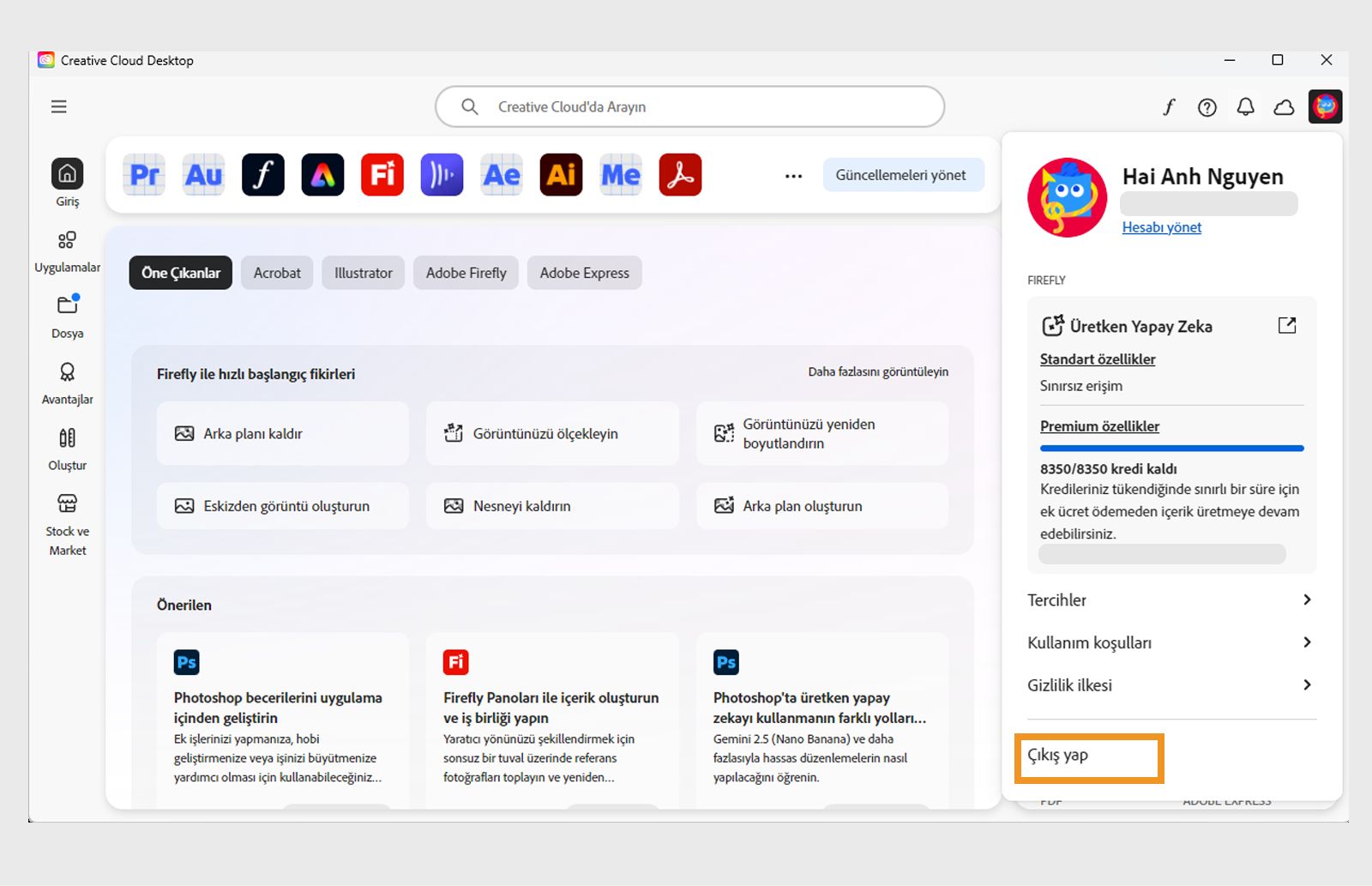Open Uygulamalar in sidebar
The image size is (1372, 886).
[68, 251]
